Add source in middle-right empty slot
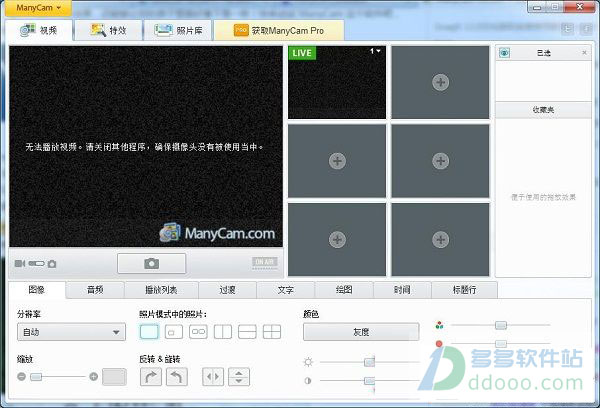The height and width of the screenshot is (408, 600). coord(440,161)
